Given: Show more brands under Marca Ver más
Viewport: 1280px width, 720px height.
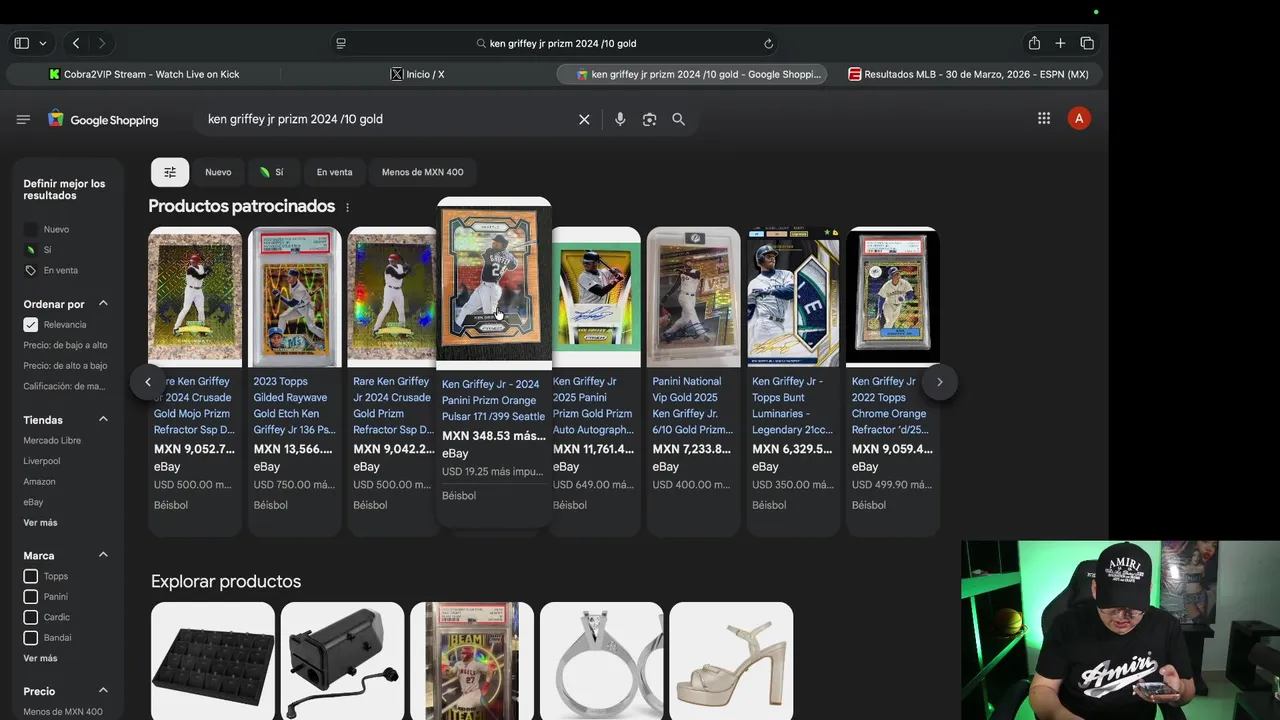Looking at the screenshot, I should (x=41, y=658).
